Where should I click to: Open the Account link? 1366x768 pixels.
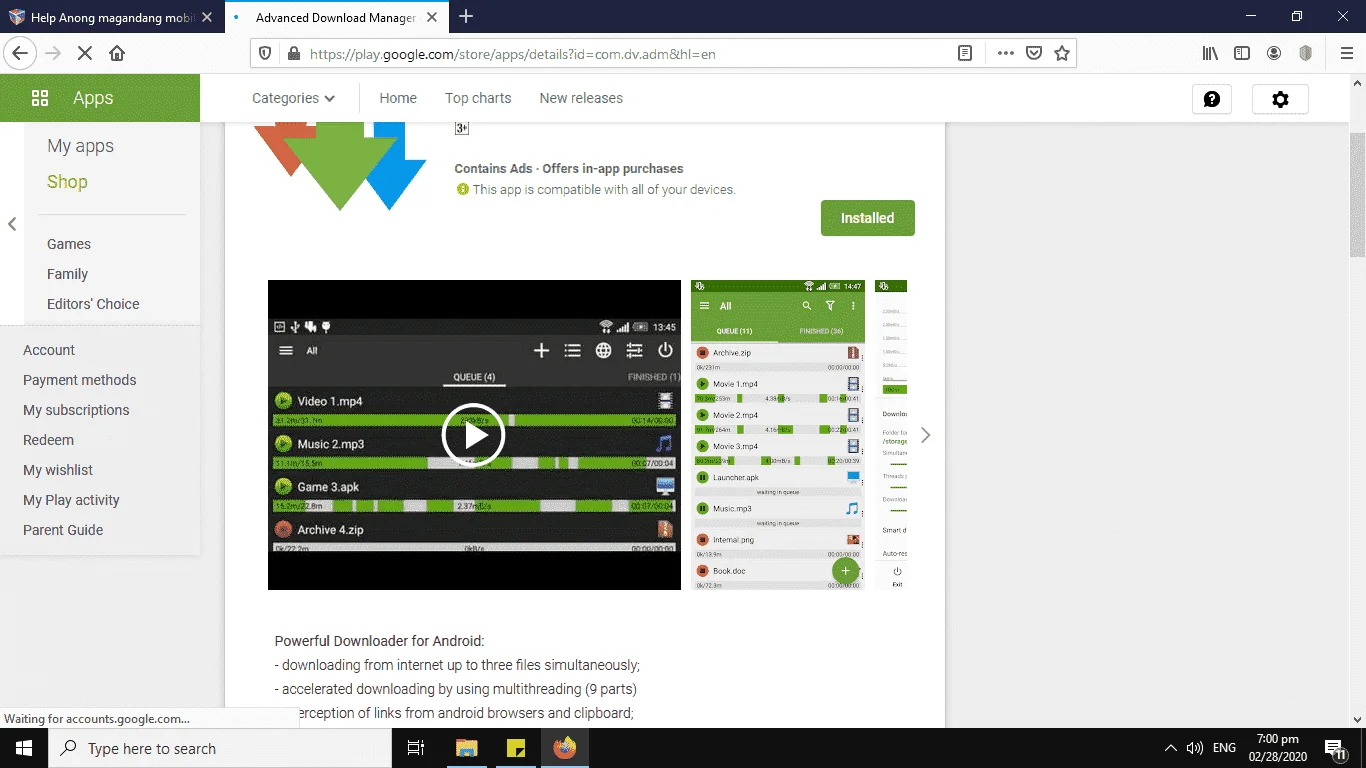(49, 350)
